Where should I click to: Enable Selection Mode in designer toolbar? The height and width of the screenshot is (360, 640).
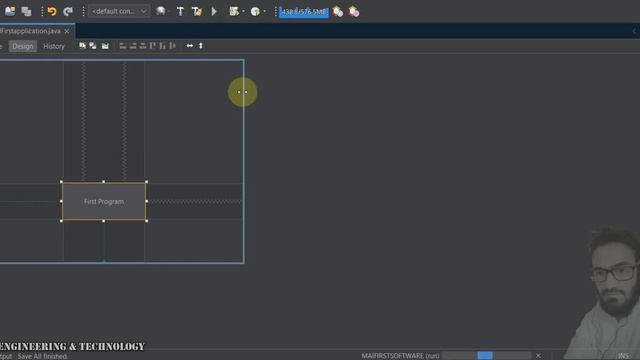(x=82, y=46)
